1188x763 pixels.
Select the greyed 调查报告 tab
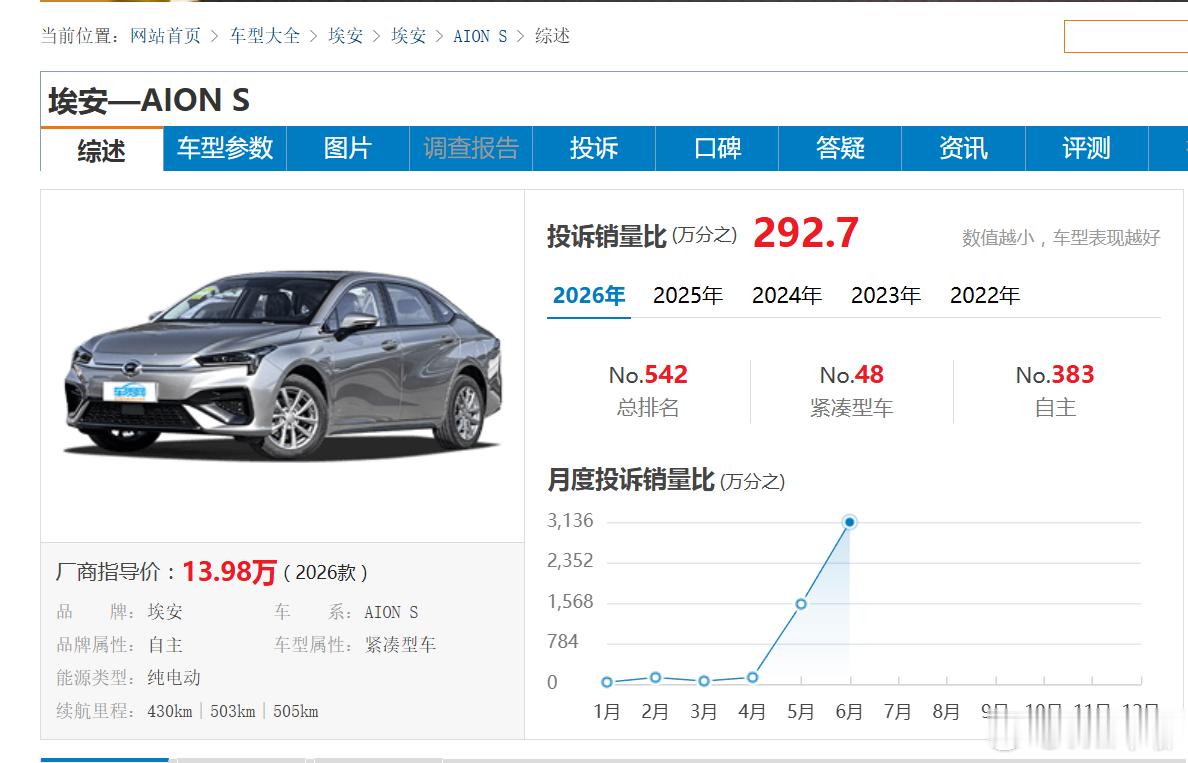(471, 149)
